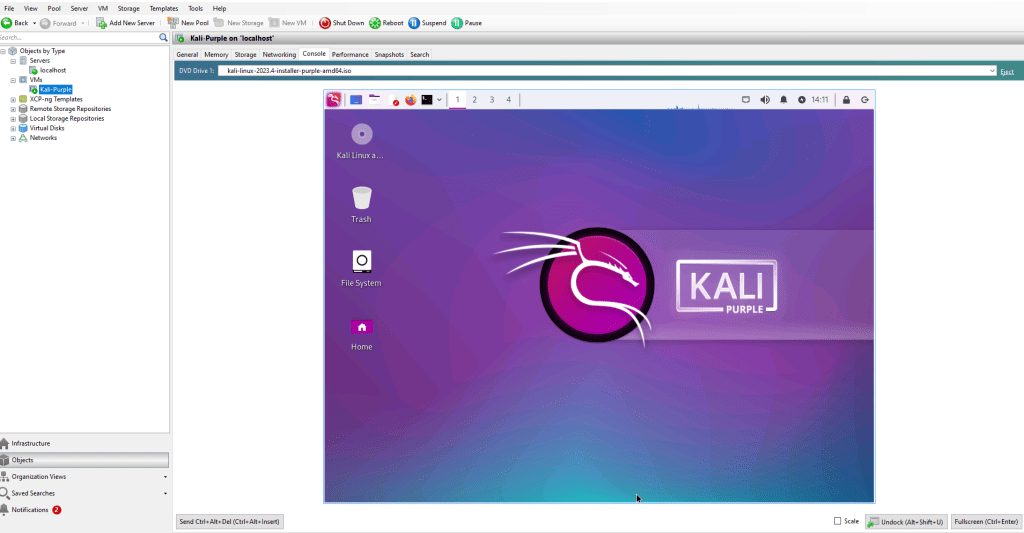This screenshot has height=533, width=1024.
Task: Reboot the VM using the toolbar
Action: (375, 22)
